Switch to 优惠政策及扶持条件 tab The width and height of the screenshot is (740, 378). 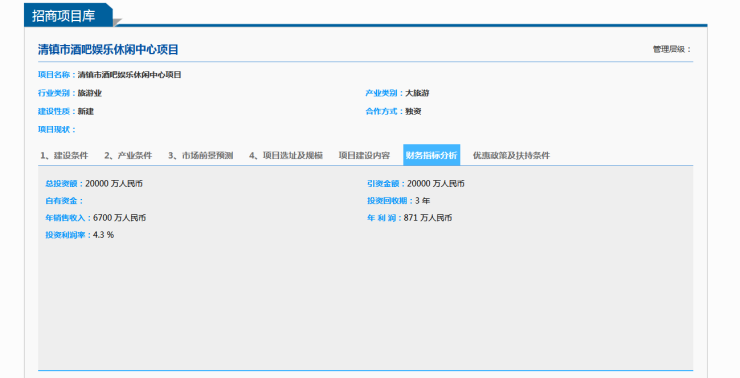(512, 155)
